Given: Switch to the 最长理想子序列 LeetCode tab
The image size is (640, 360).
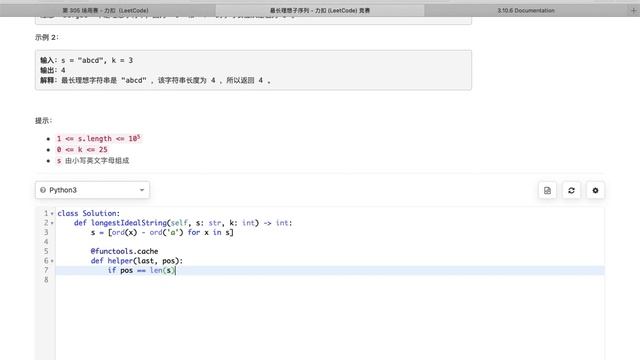Looking at the screenshot, I should [320, 10].
